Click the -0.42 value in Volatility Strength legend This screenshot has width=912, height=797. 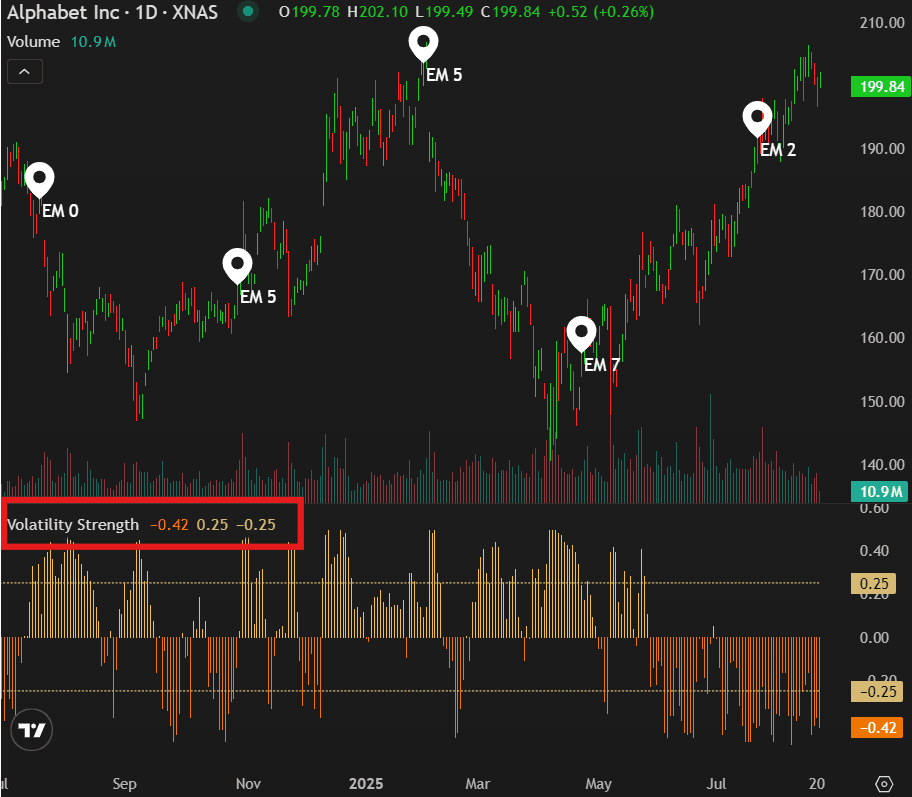tap(169, 525)
